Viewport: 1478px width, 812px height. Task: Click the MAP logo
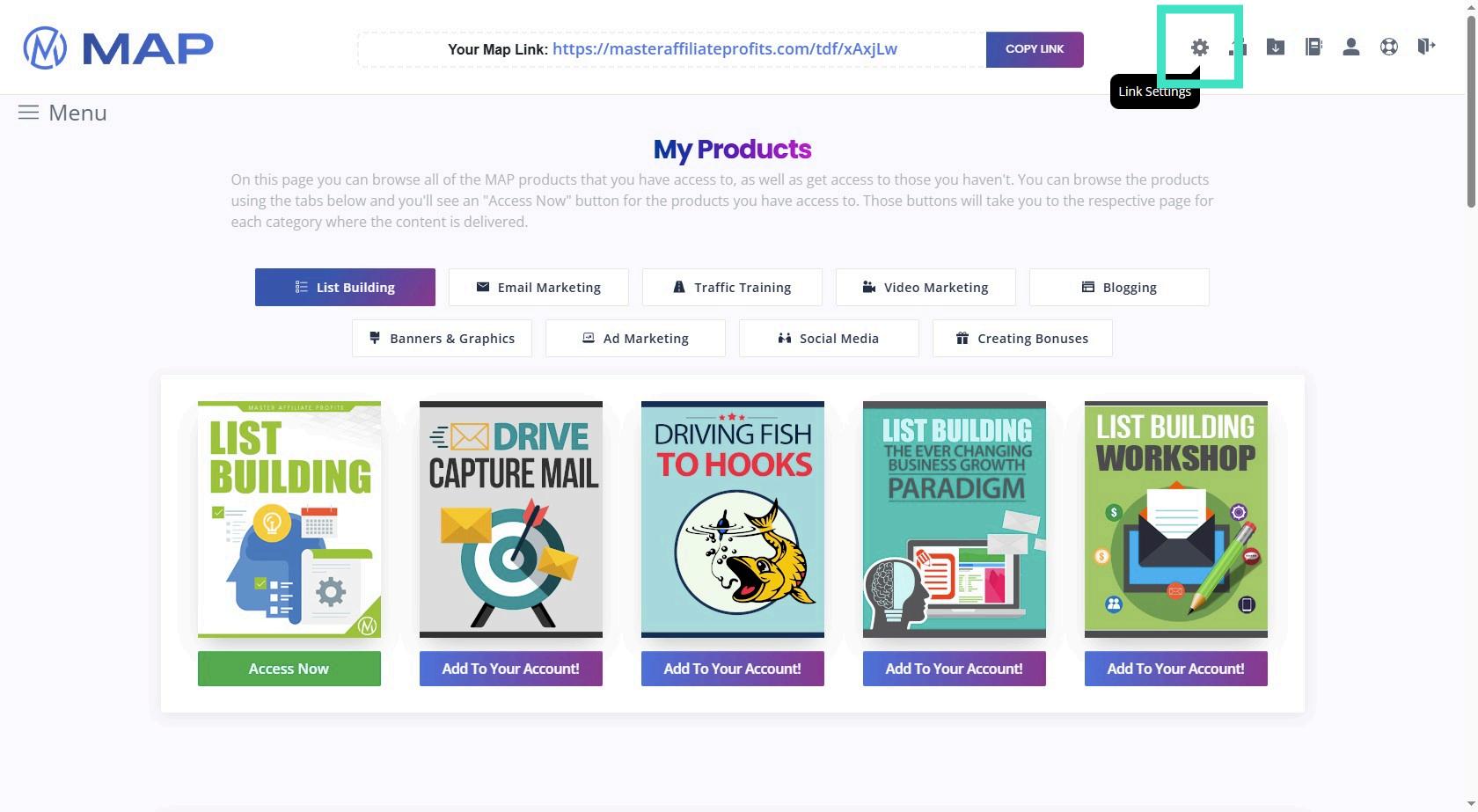click(x=118, y=48)
